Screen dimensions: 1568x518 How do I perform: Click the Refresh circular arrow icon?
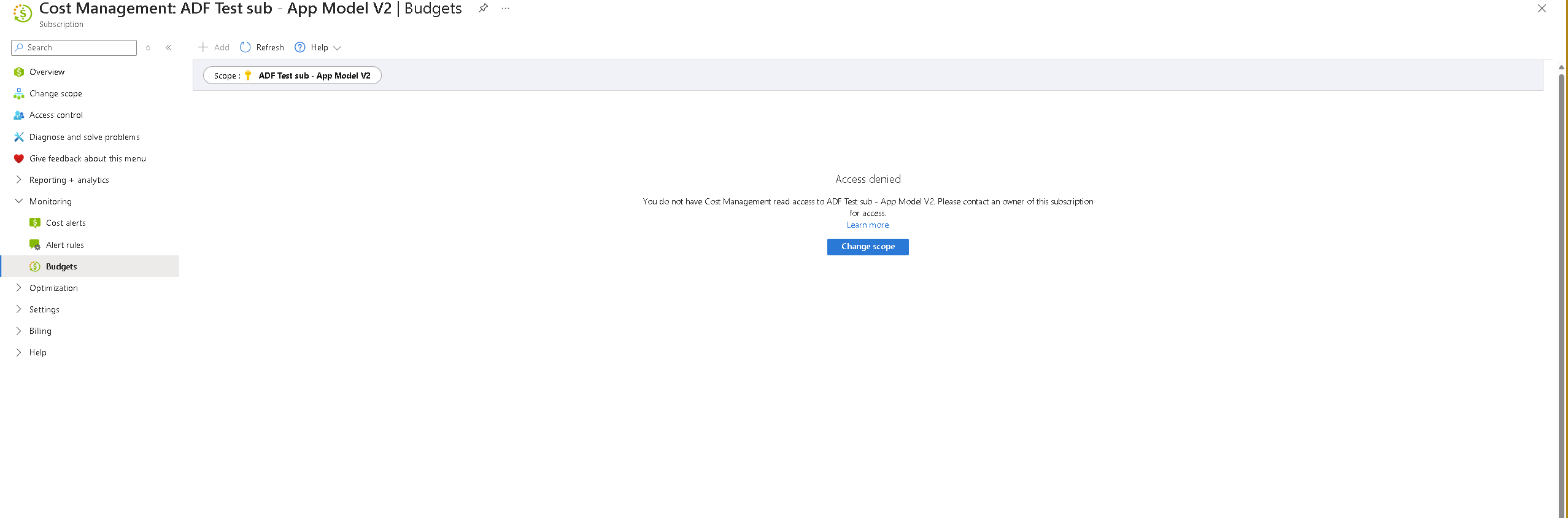(245, 47)
